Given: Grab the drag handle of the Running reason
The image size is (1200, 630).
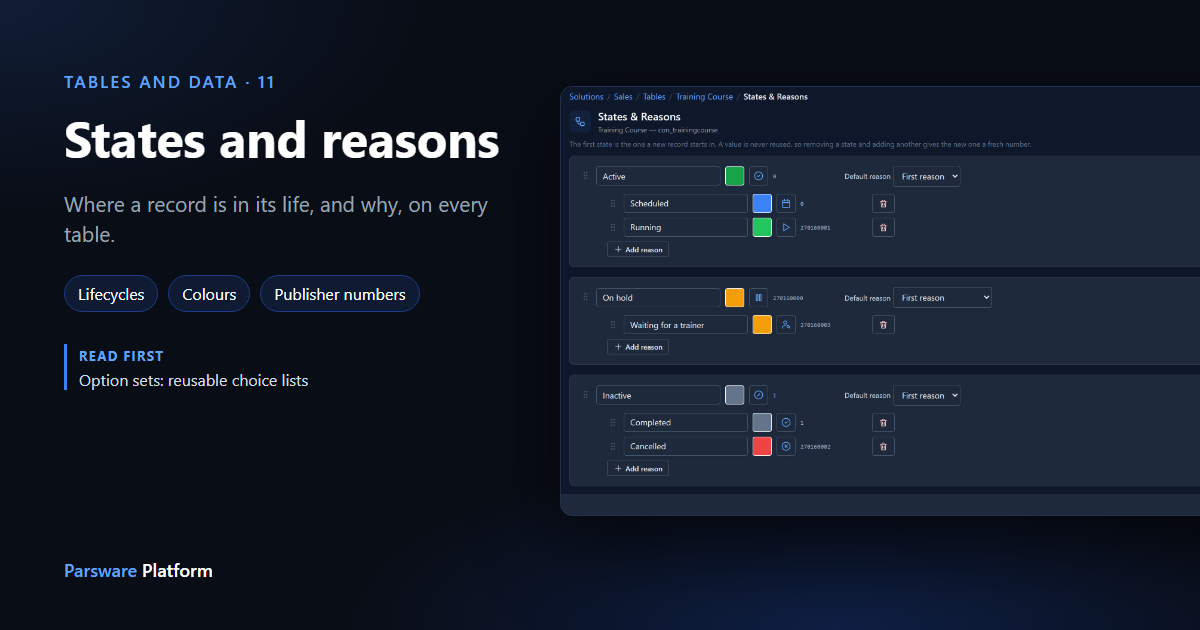Looking at the screenshot, I should point(613,227).
